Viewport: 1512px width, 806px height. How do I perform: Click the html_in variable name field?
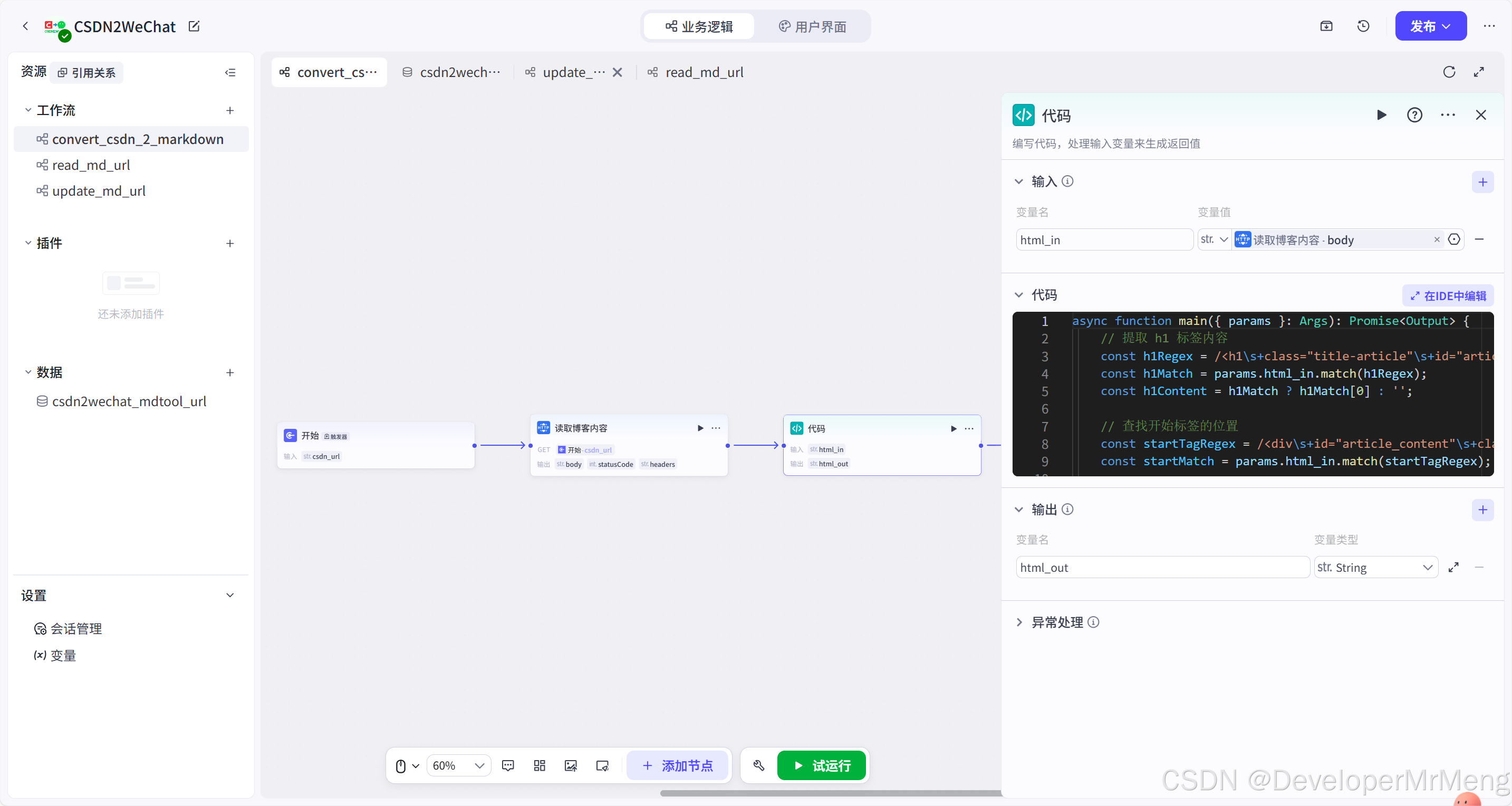click(x=1103, y=239)
